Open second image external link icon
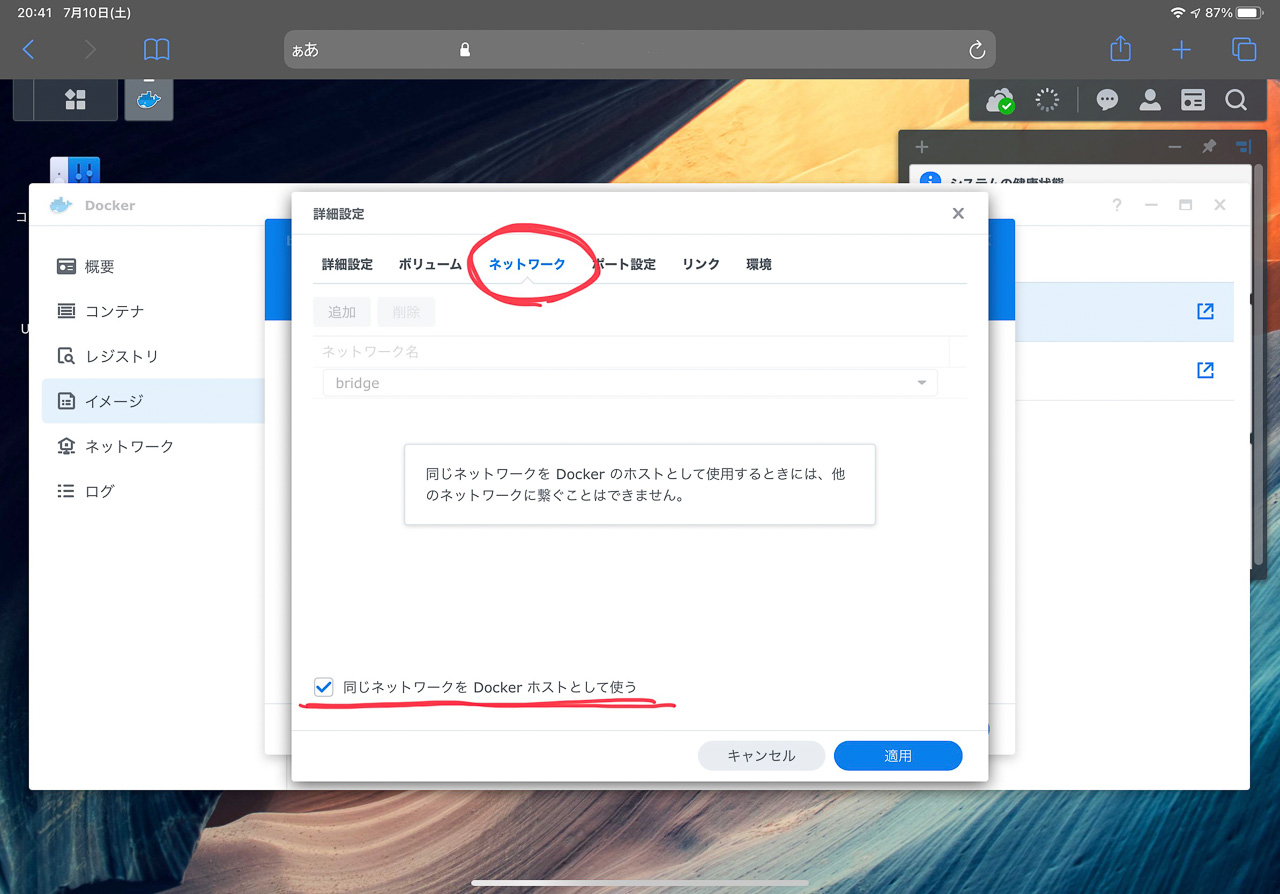 click(x=1205, y=370)
